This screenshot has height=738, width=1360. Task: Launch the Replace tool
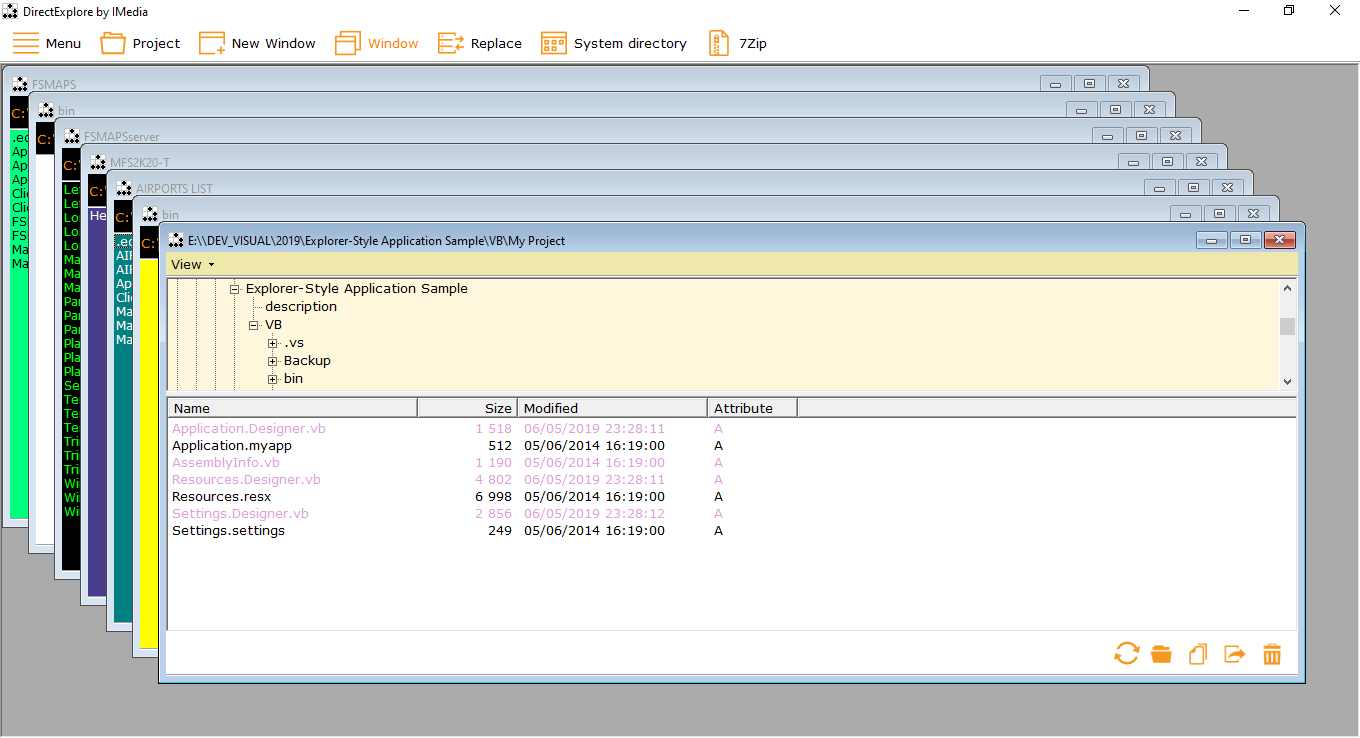point(480,43)
